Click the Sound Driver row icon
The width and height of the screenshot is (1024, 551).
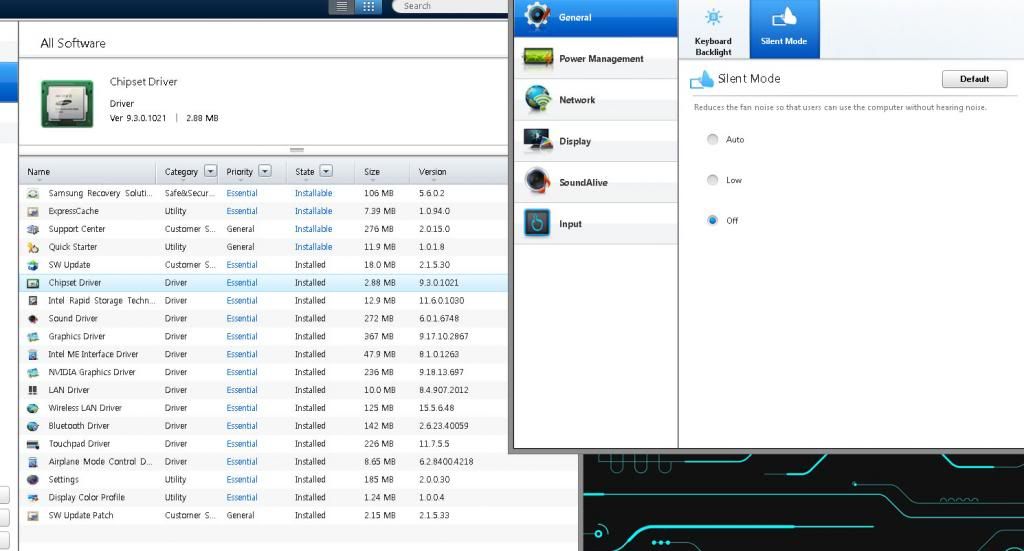click(33, 319)
